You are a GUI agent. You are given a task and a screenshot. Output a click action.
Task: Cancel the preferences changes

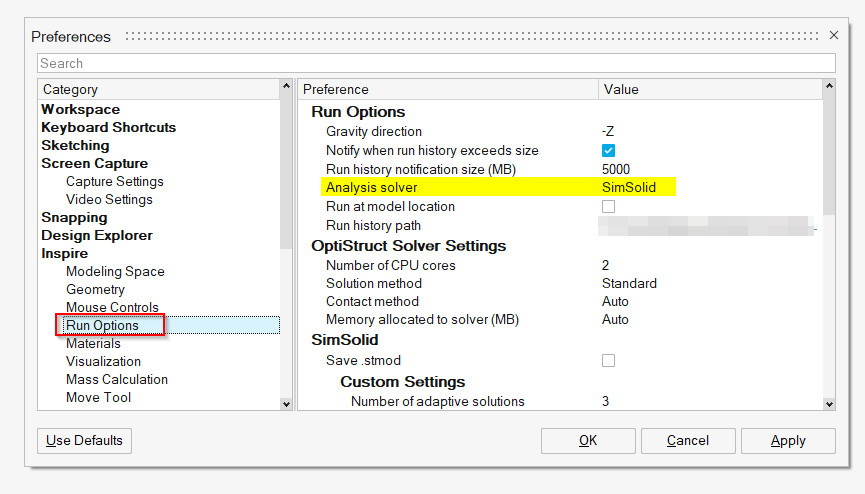click(x=688, y=440)
